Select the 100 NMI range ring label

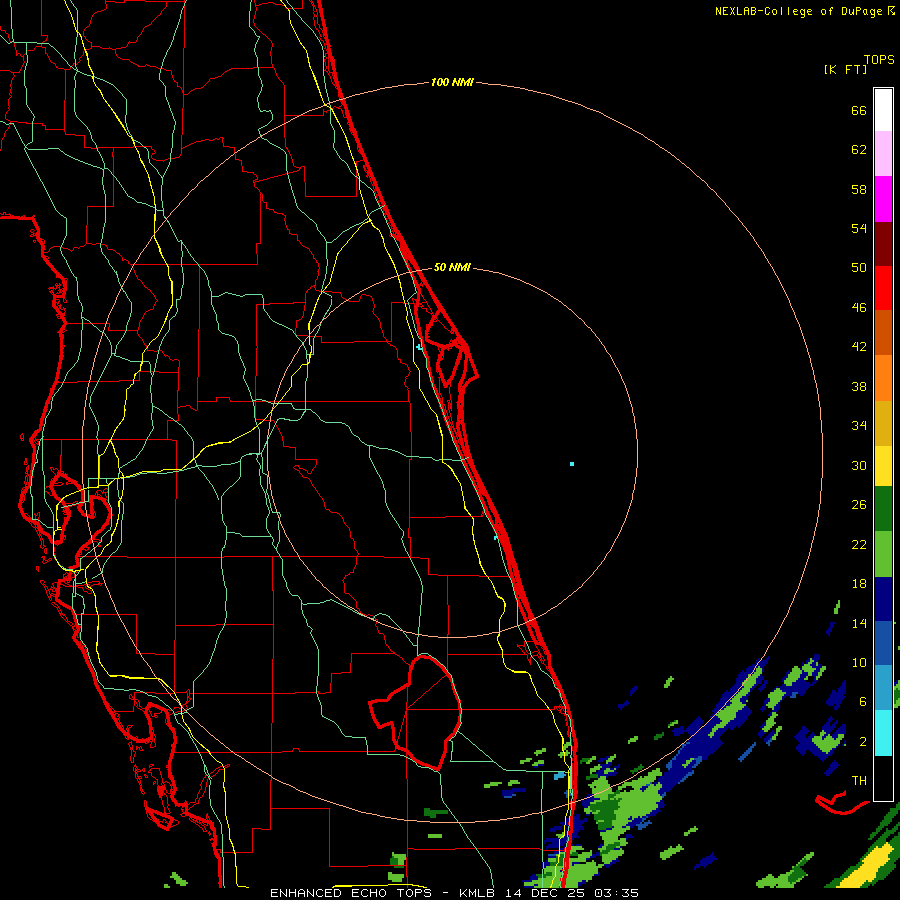(x=452, y=82)
